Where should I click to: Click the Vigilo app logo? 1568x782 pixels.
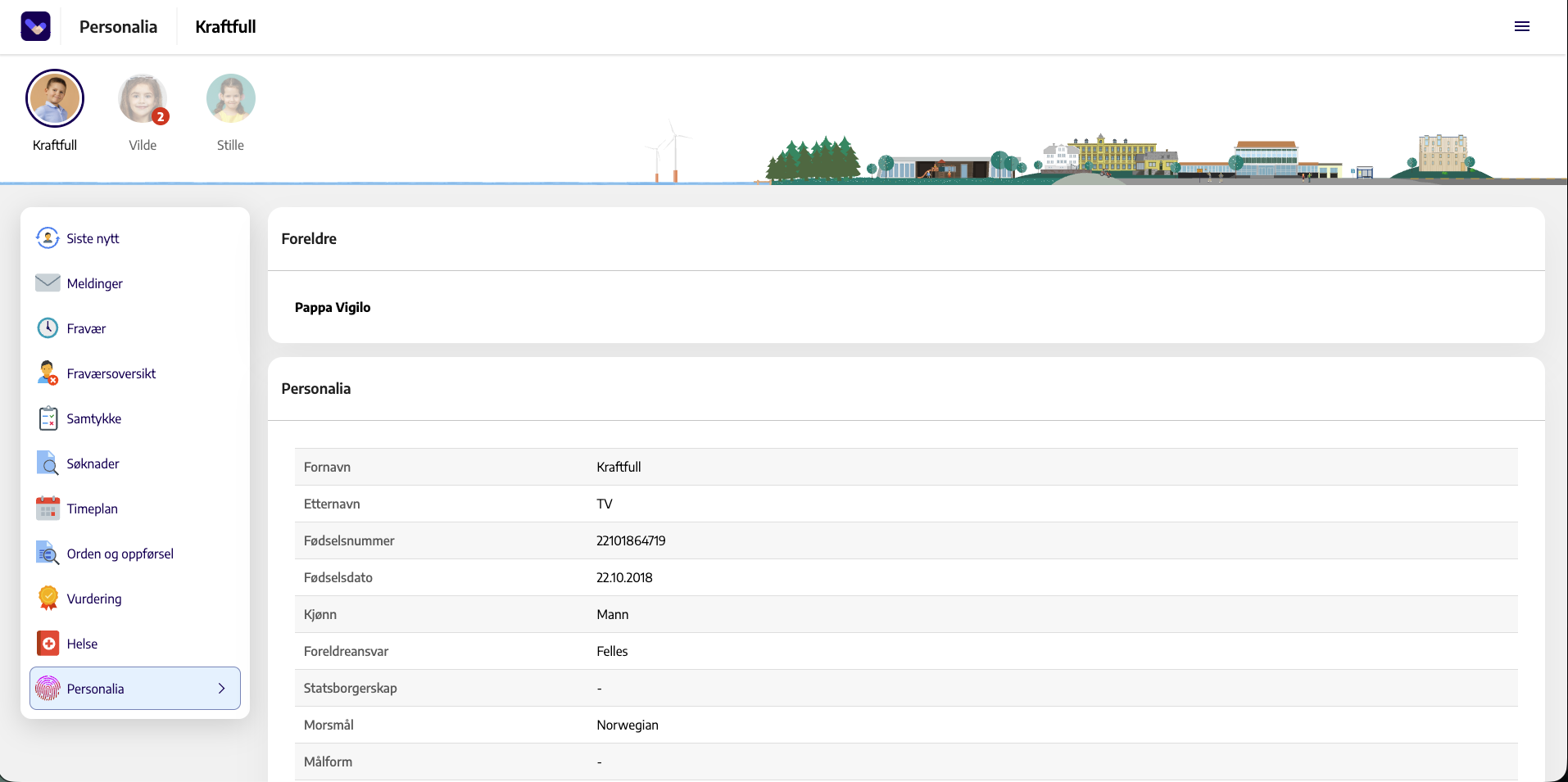[x=35, y=26]
